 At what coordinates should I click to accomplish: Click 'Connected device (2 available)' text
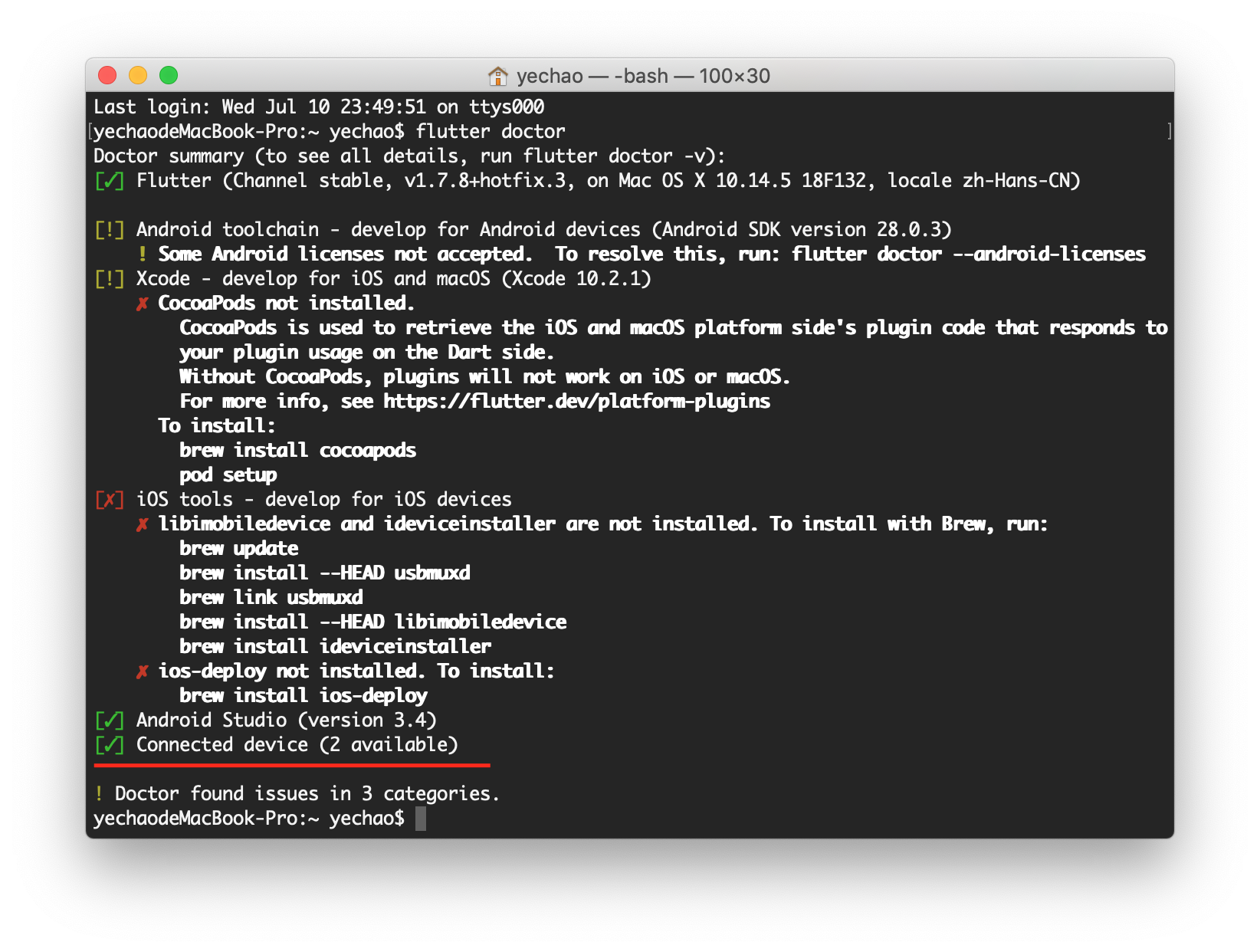297,745
